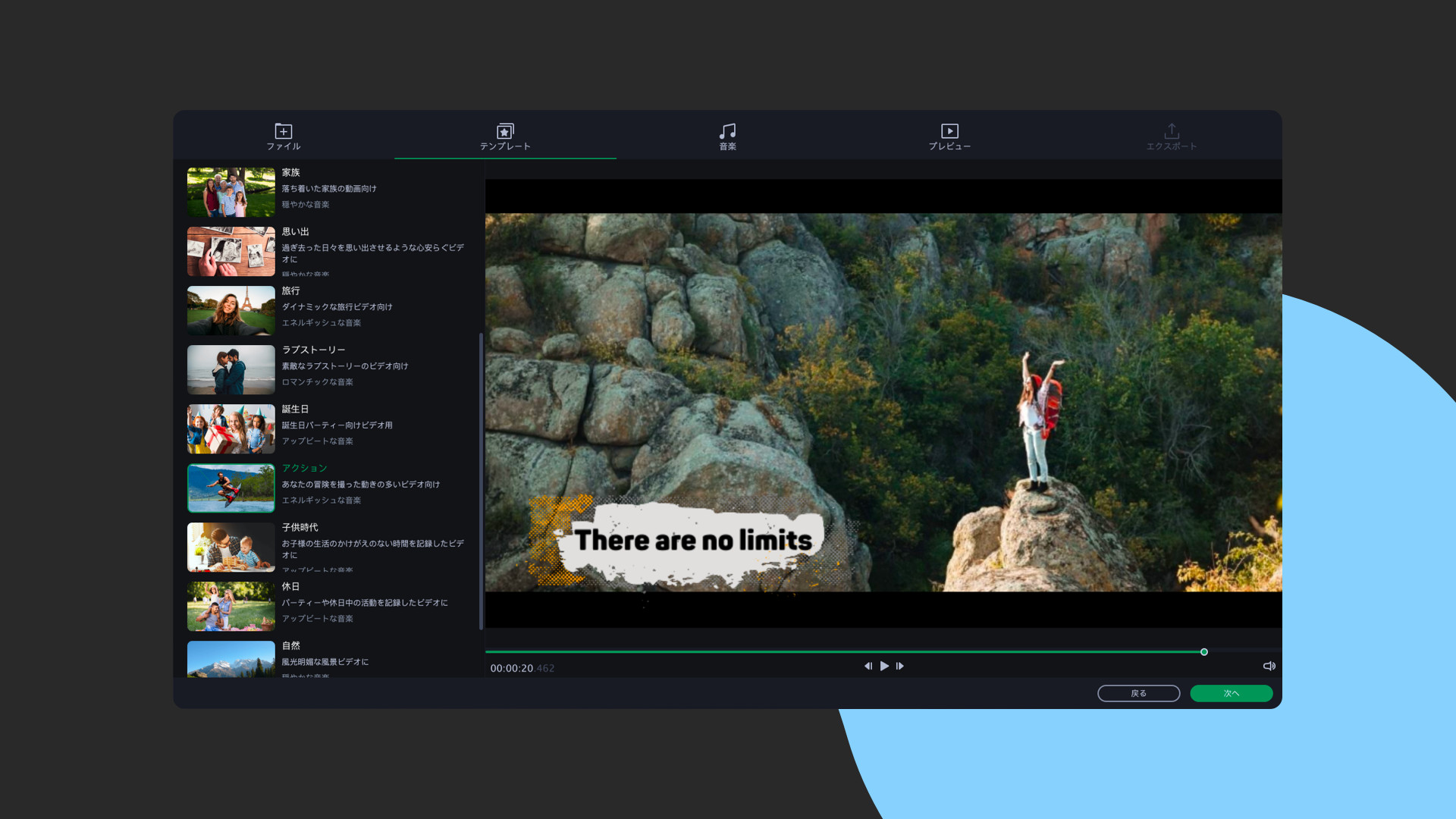Select the テンプレート (Template) tab icon
The height and width of the screenshot is (819, 1456).
[x=505, y=131]
